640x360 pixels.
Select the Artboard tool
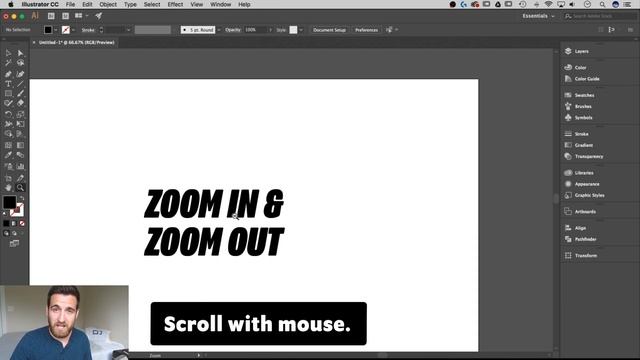[x=8, y=178]
